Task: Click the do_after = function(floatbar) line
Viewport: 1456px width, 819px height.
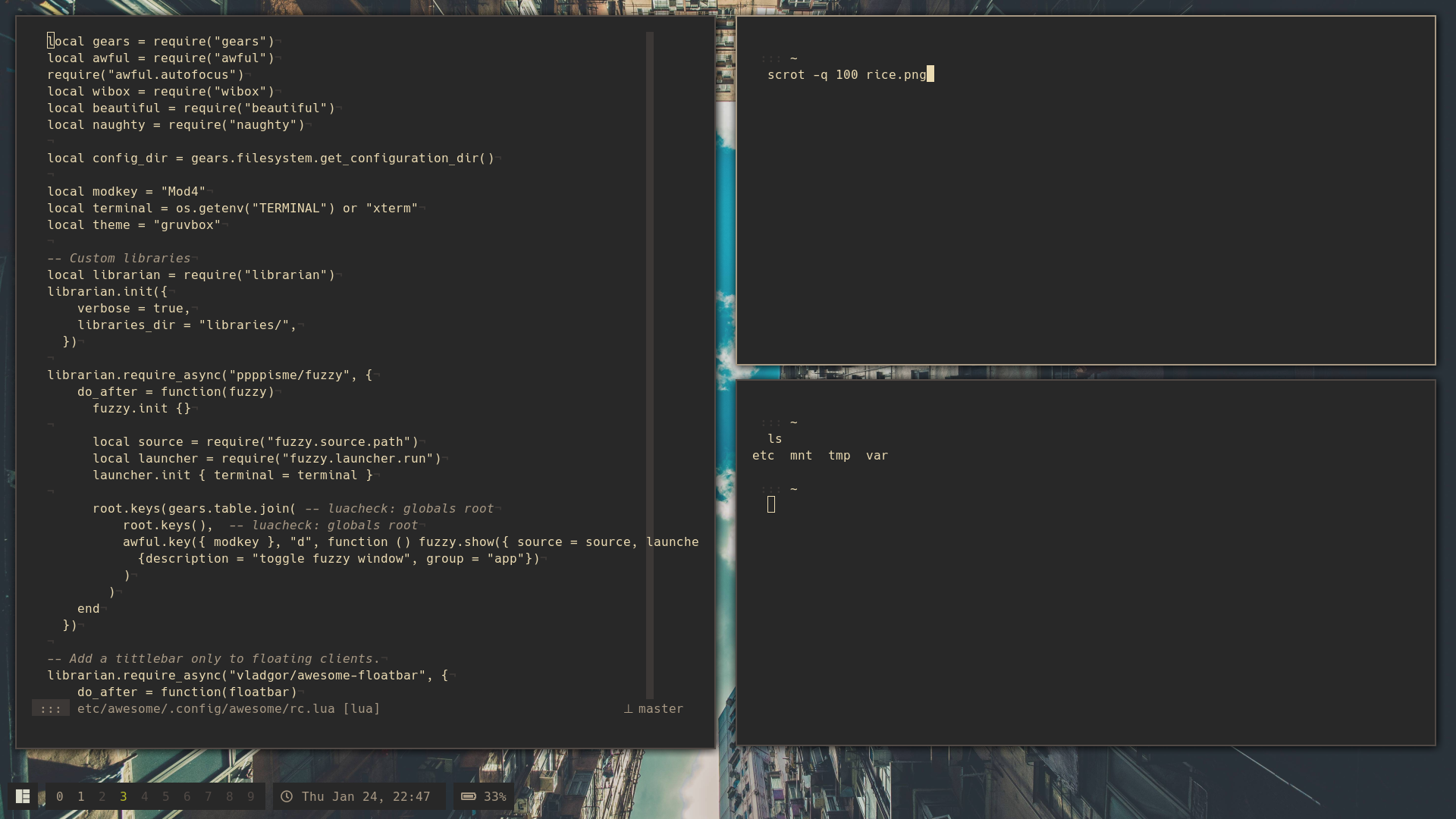Action: pyautogui.click(x=187, y=692)
